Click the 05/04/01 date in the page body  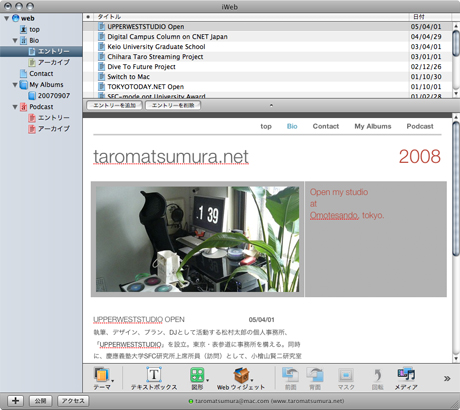point(262,320)
